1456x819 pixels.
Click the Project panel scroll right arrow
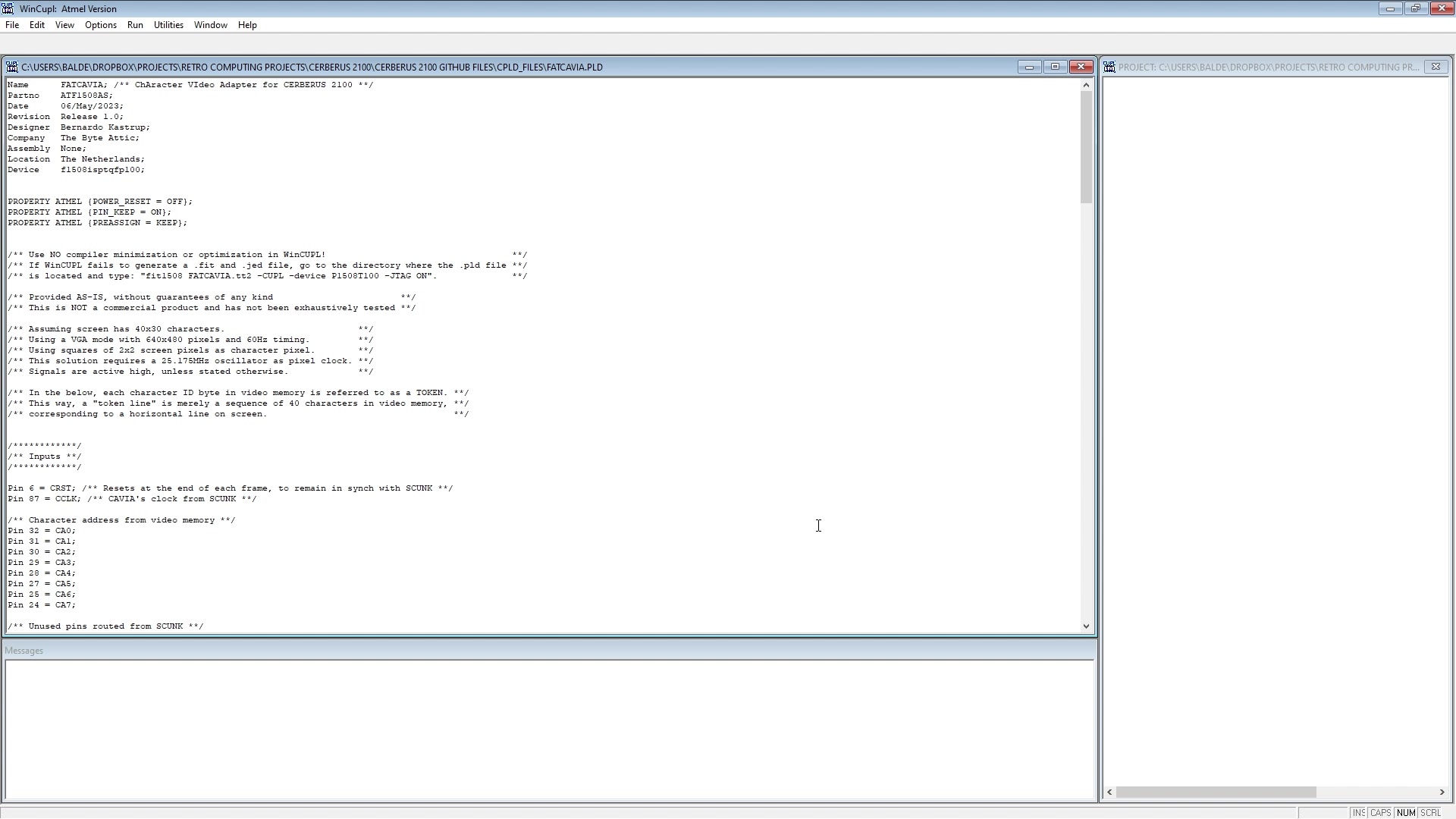tap(1442, 792)
